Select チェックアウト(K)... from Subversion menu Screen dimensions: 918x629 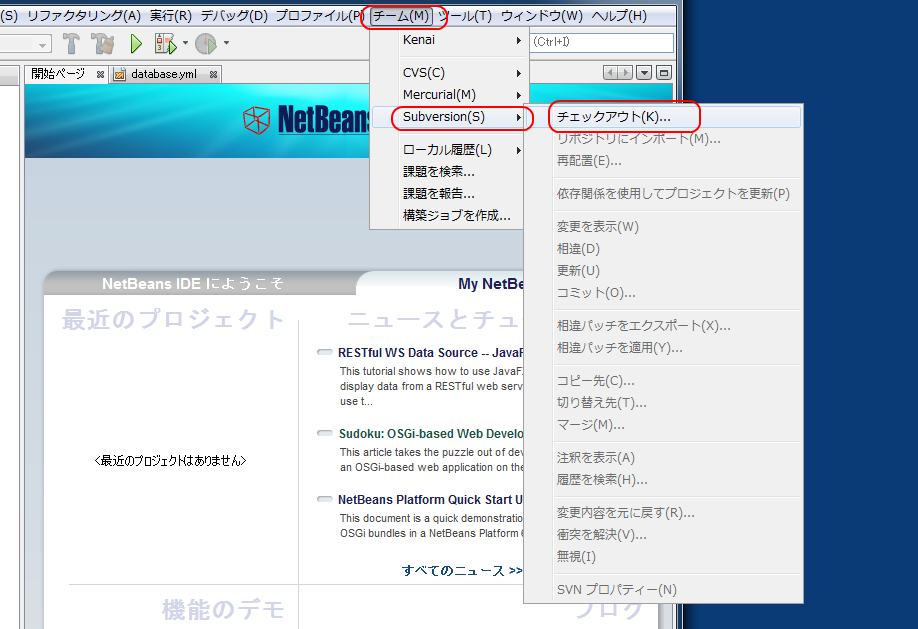click(x=614, y=117)
